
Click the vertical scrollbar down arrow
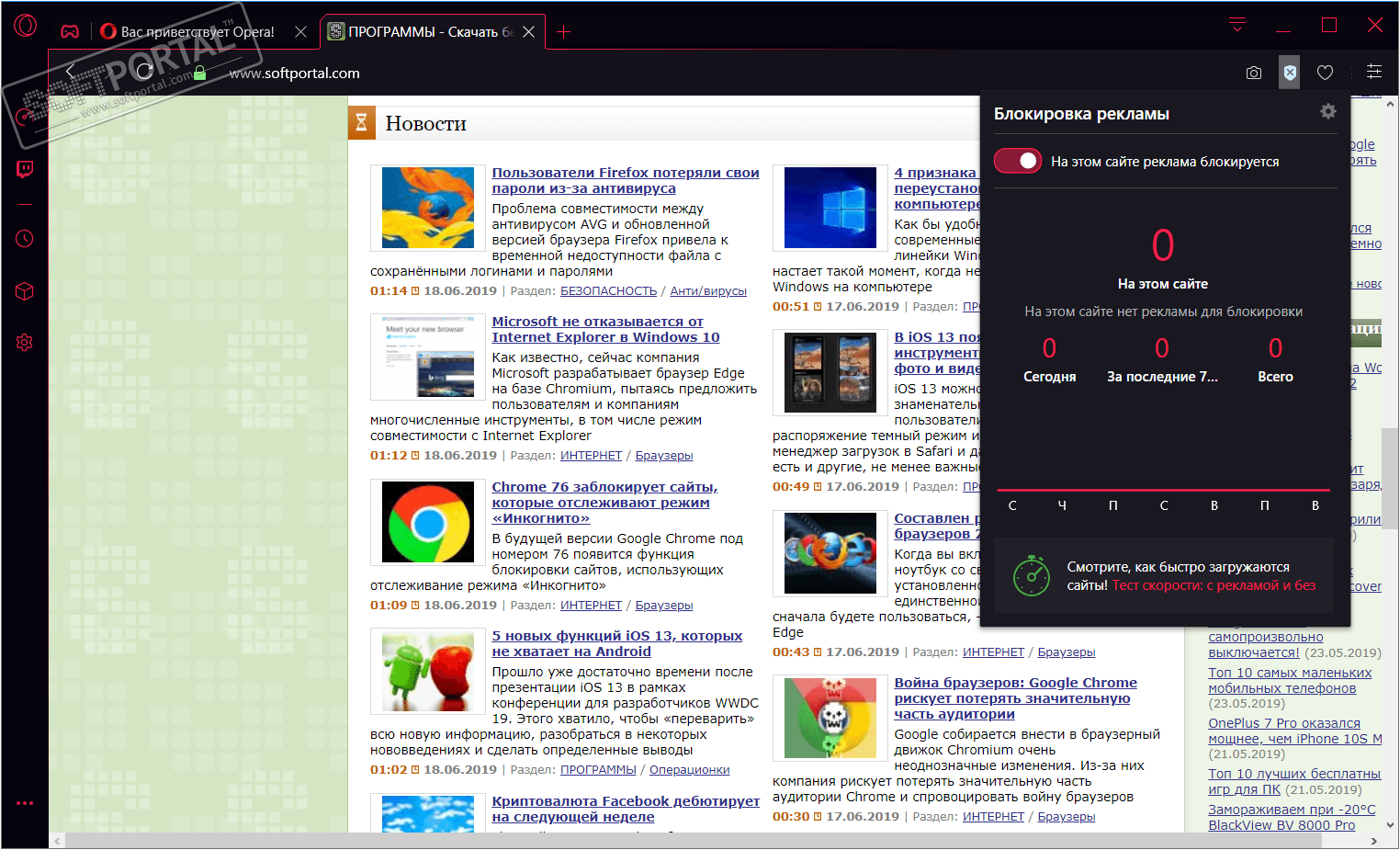tap(1391, 825)
